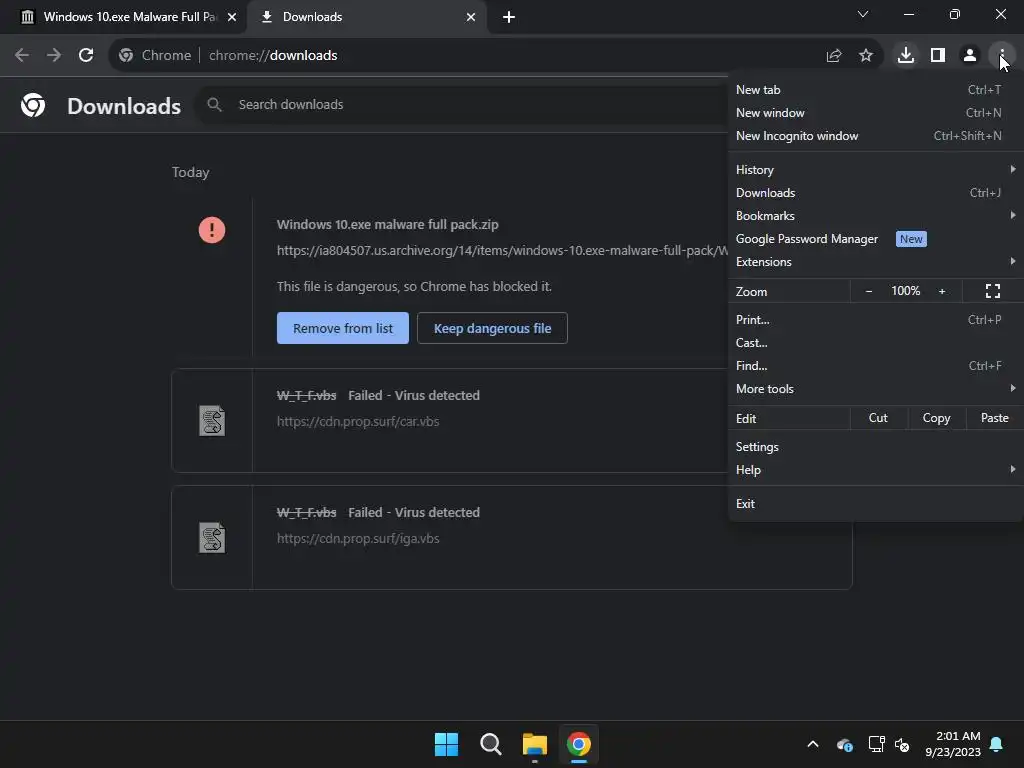Open a new tab with the plus button

[x=509, y=17]
